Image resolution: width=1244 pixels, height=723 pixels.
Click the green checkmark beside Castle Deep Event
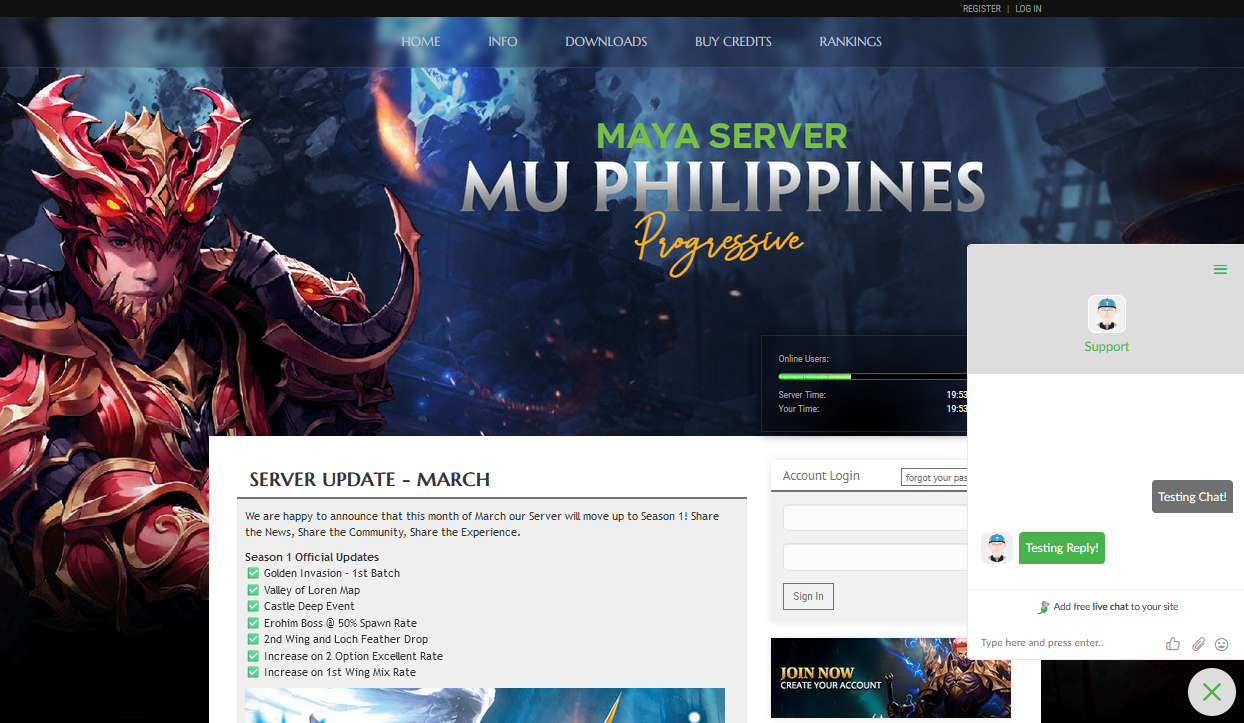click(253, 606)
